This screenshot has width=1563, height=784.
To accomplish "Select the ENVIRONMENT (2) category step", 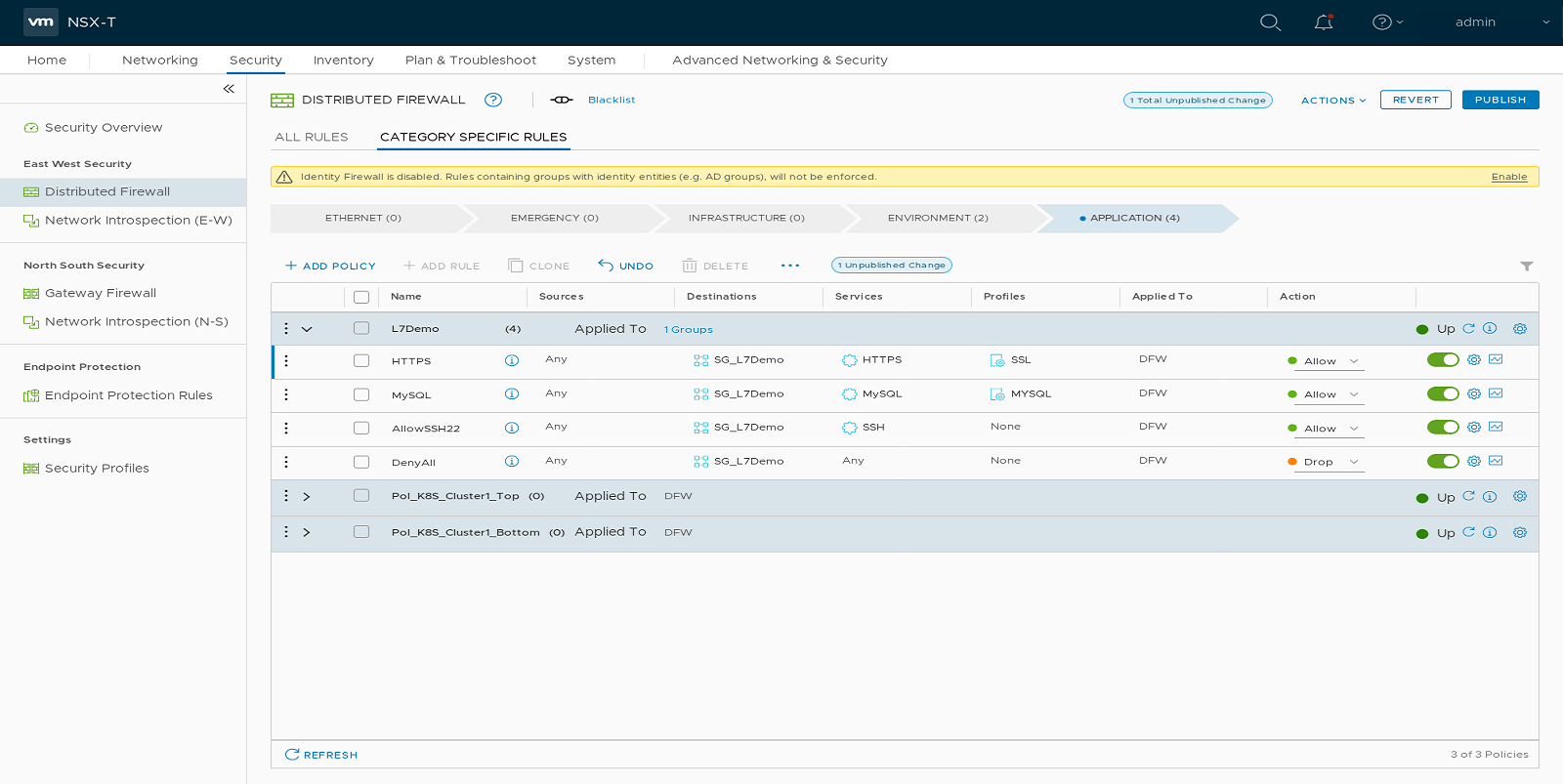I will coord(938,218).
